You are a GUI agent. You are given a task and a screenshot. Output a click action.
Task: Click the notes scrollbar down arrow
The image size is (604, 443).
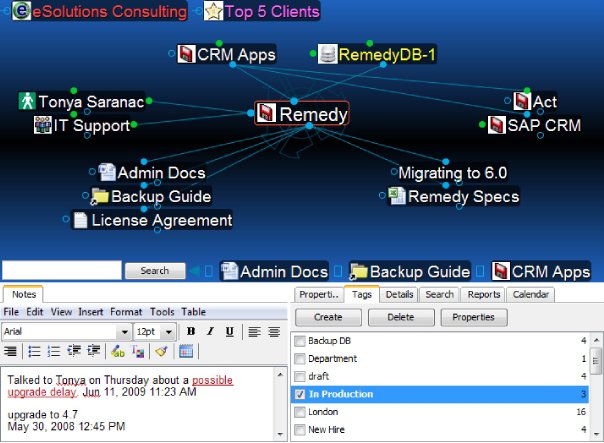point(280,434)
